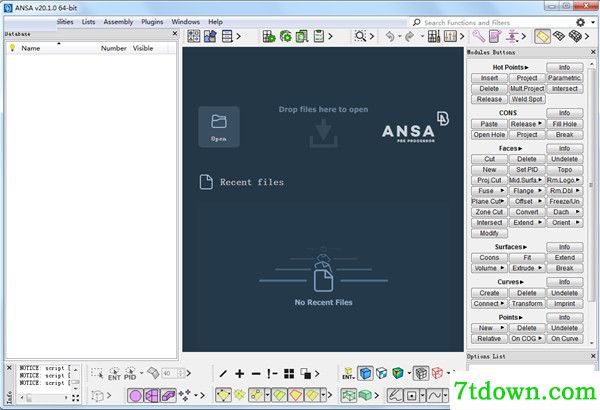Click the purple circle icon in bottom toolbar

(135, 395)
